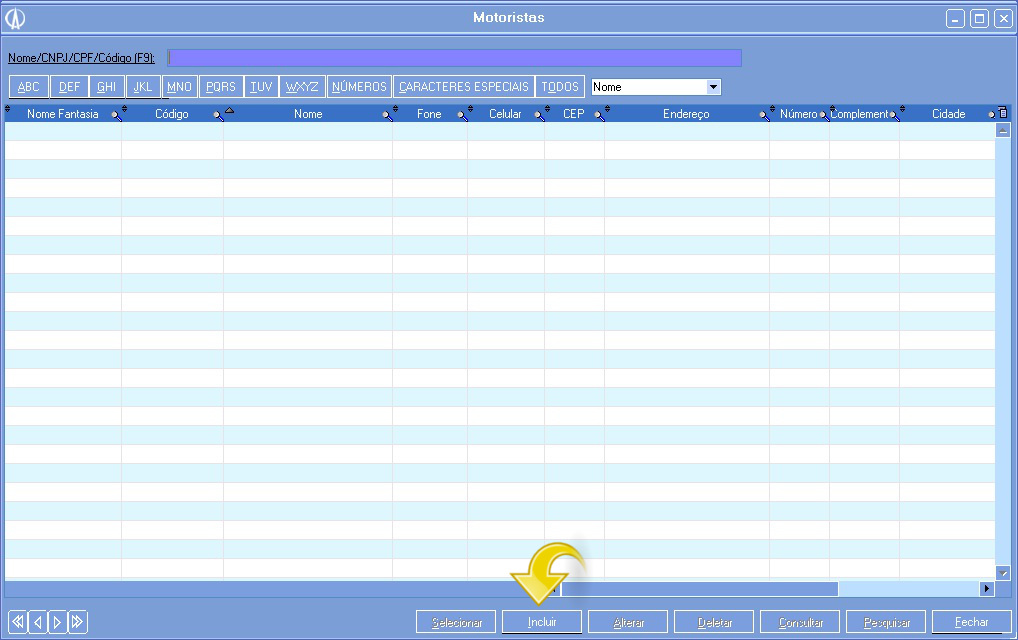1018x640 pixels.
Task: Click the search icon in Nome Fantasia column
Action: tap(116, 116)
